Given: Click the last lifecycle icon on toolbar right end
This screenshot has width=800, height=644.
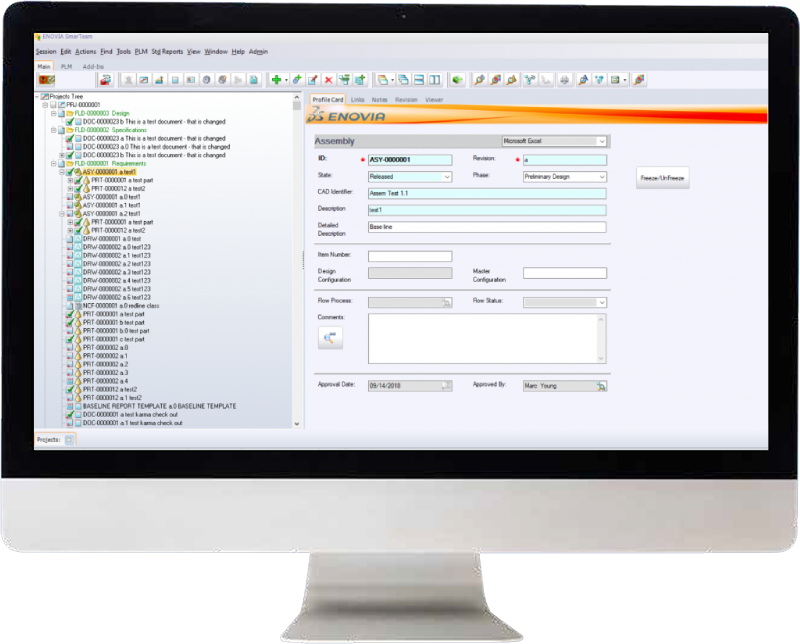Looking at the screenshot, I should pyautogui.click(x=639, y=80).
